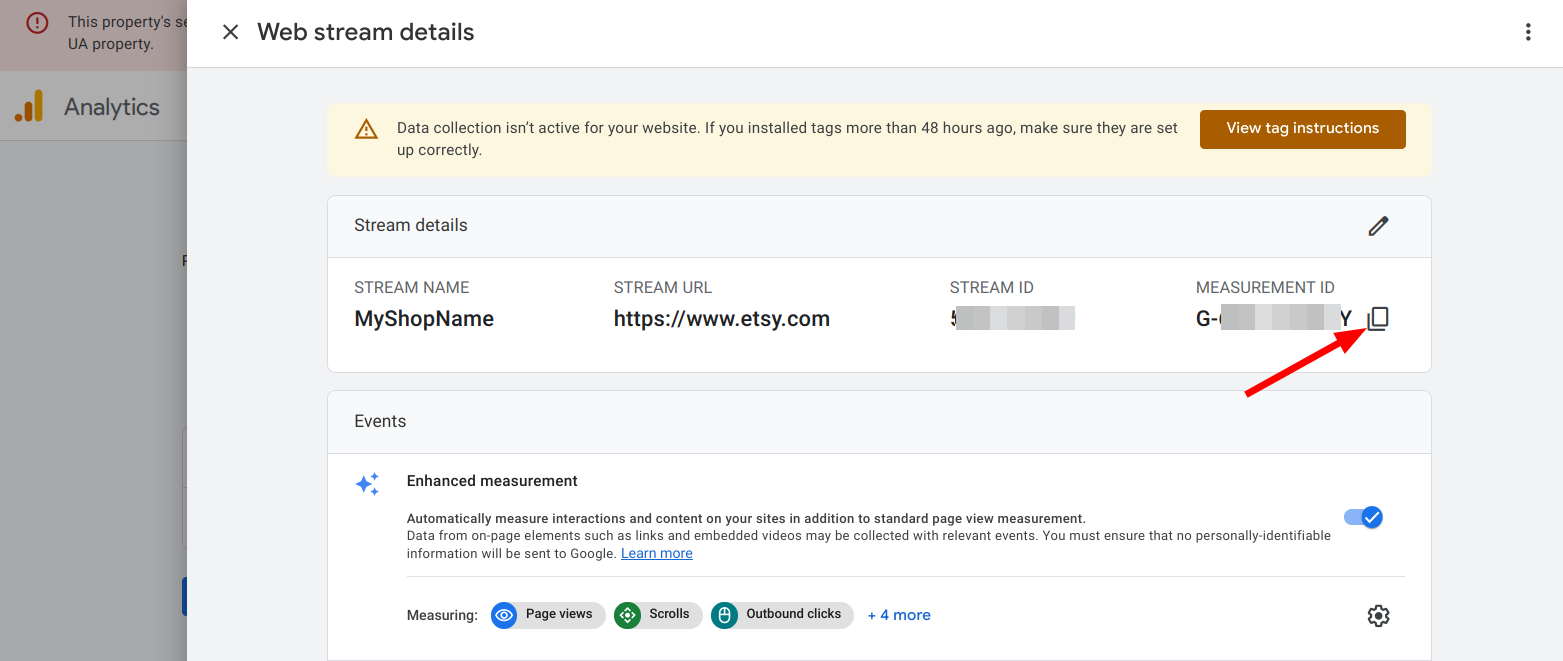Click View tag instructions
Screen dimensions: 1563x661
[1302, 128]
